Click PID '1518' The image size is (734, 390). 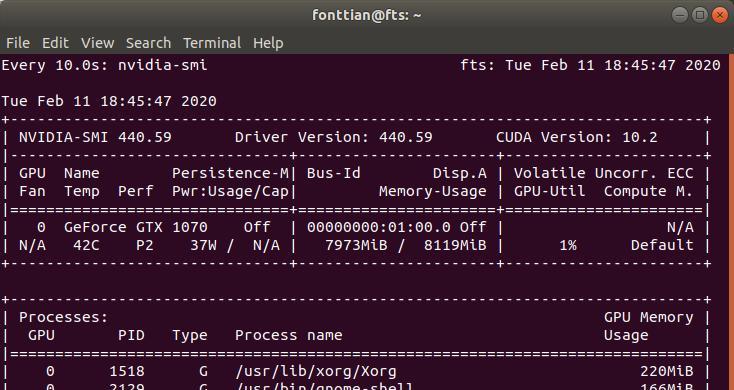[127, 372]
